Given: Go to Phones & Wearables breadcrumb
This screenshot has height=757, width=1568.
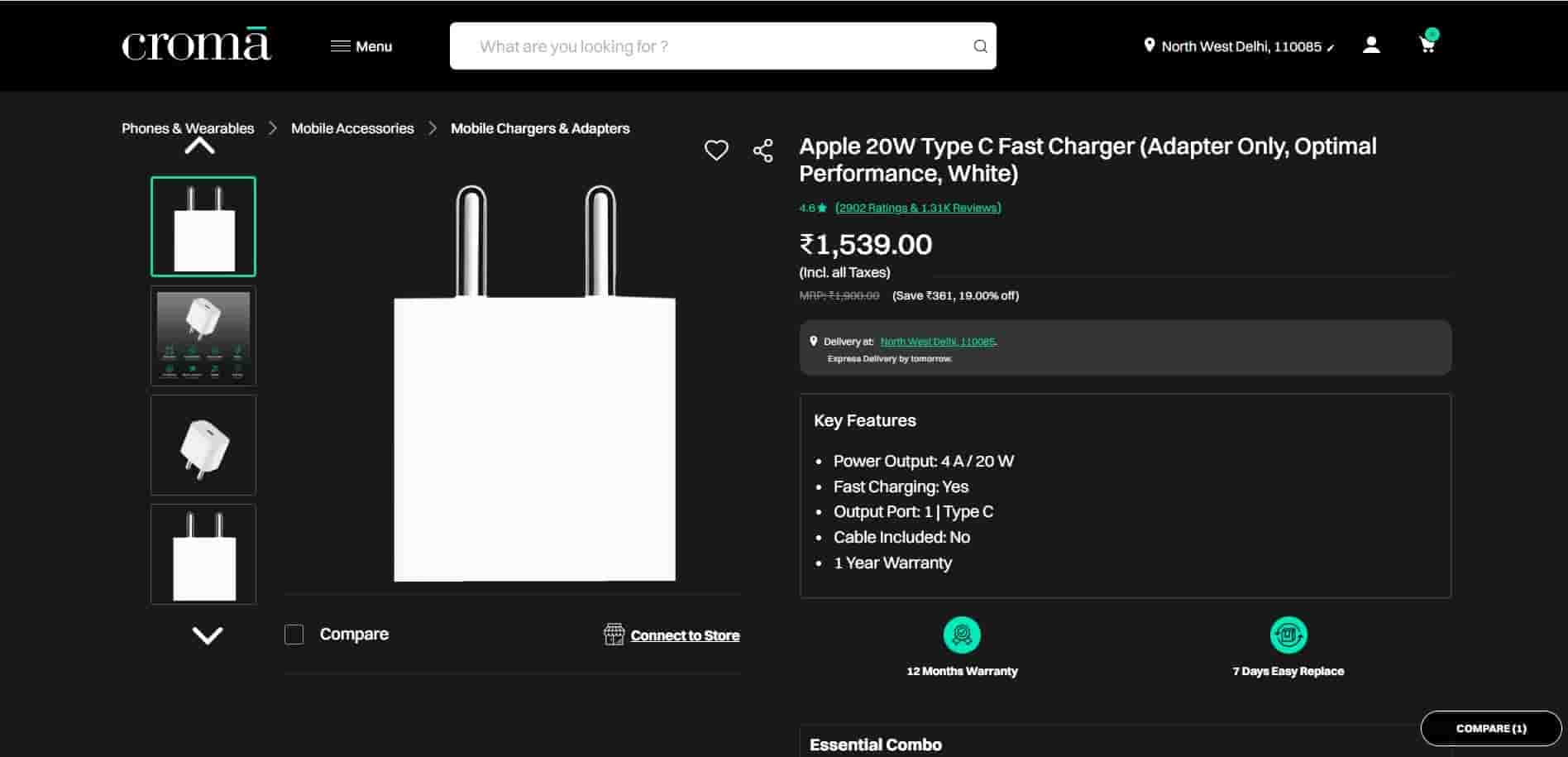Looking at the screenshot, I should 188,128.
